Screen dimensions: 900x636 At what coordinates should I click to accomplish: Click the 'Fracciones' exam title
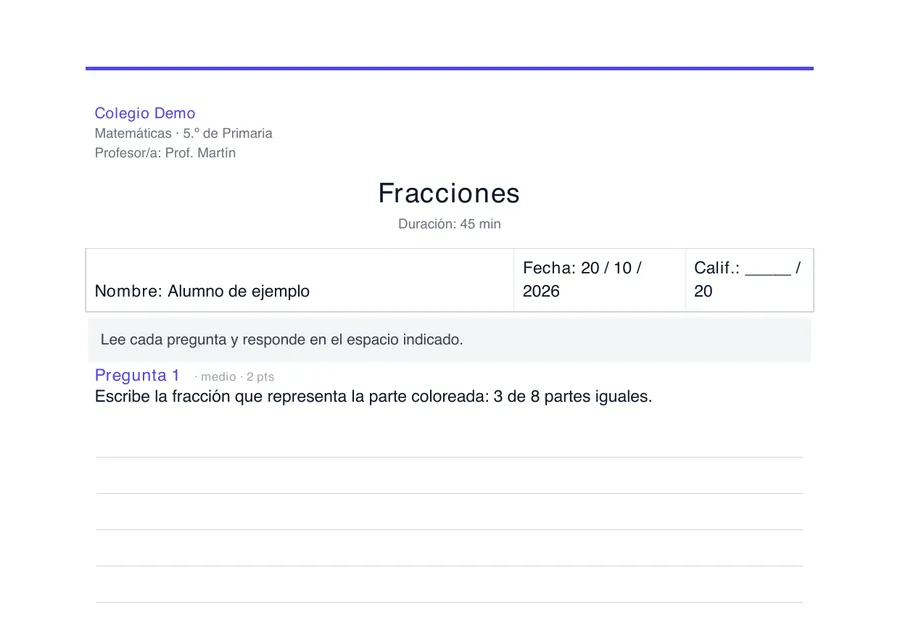click(x=449, y=193)
